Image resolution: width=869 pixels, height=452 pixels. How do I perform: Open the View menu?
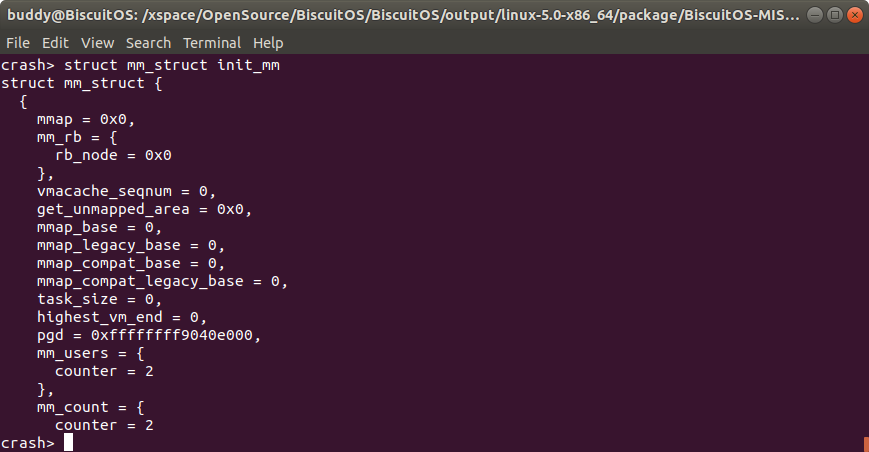[x=97, y=43]
